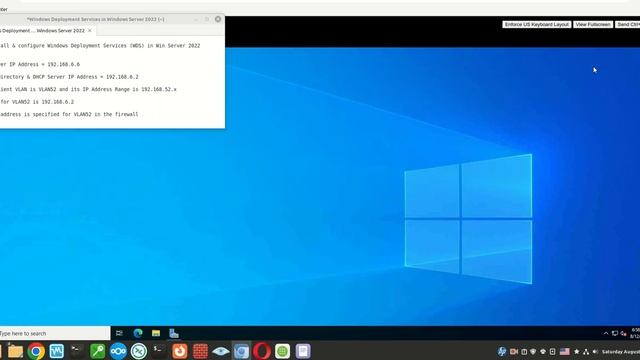Open the remote desktop teal circle icon
Image resolution: width=640 pixels, height=360 pixels.
[x=139, y=351]
